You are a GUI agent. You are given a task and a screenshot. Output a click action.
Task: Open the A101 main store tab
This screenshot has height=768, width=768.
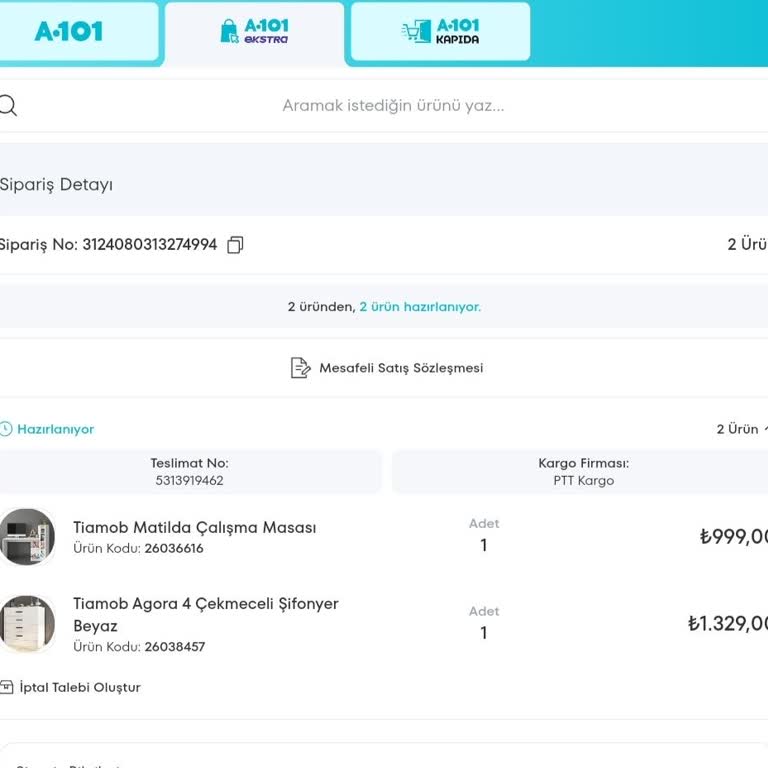pyautogui.click(x=78, y=31)
